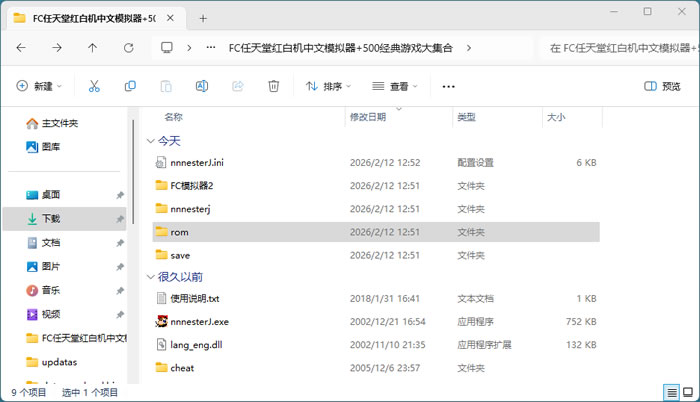Image resolution: width=700 pixels, height=402 pixels.
Task: Collapse the 很久以前 group
Action: tap(151, 277)
